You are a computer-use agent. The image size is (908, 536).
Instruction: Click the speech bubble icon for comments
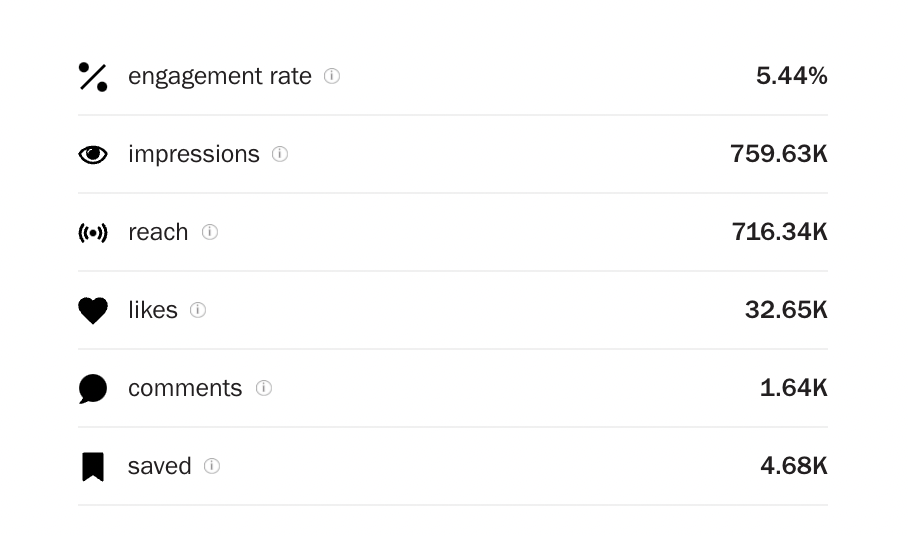click(93, 388)
